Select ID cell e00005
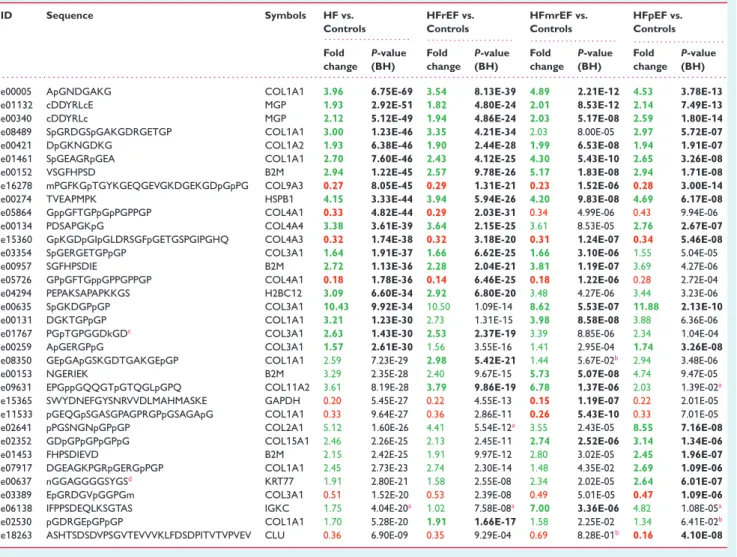737x557 pixels. [16, 92]
